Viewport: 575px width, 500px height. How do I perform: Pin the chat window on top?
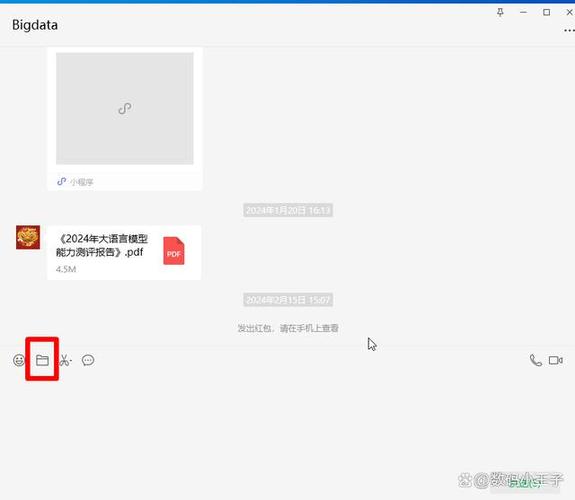[x=500, y=12]
